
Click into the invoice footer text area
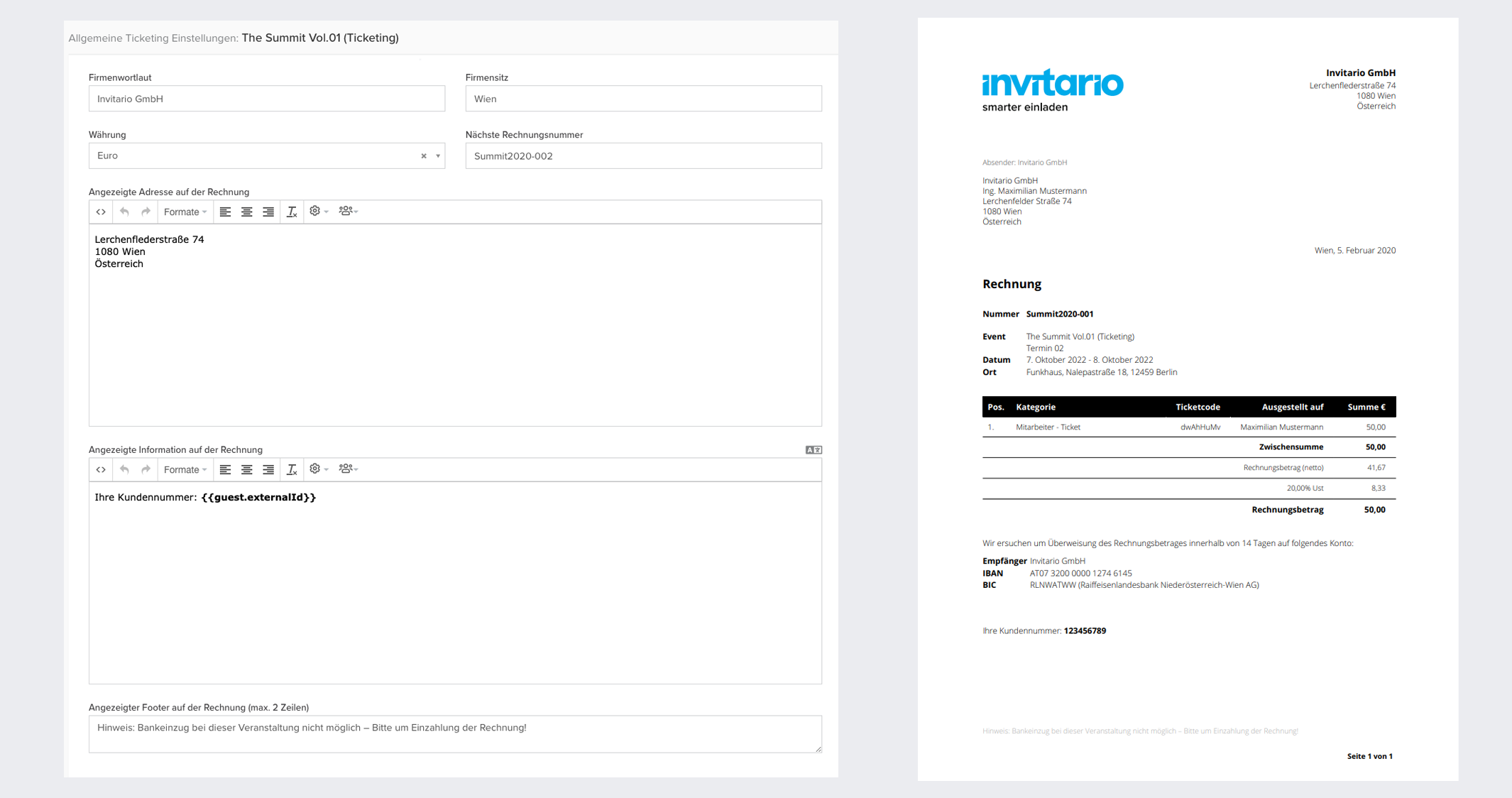[x=454, y=733]
